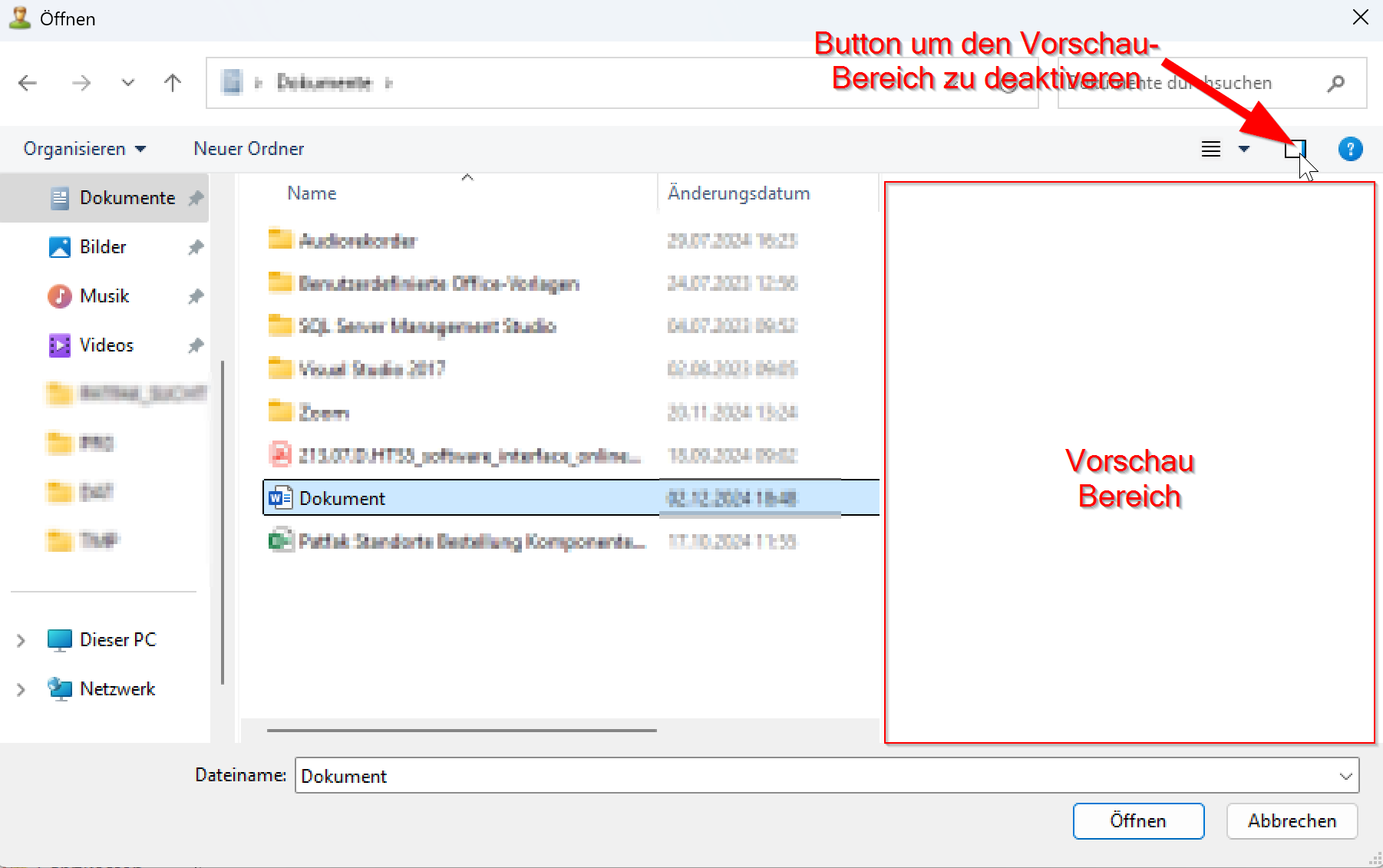Open Musik quick access folder
Screen dimensions: 1383x868
point(104,296)
